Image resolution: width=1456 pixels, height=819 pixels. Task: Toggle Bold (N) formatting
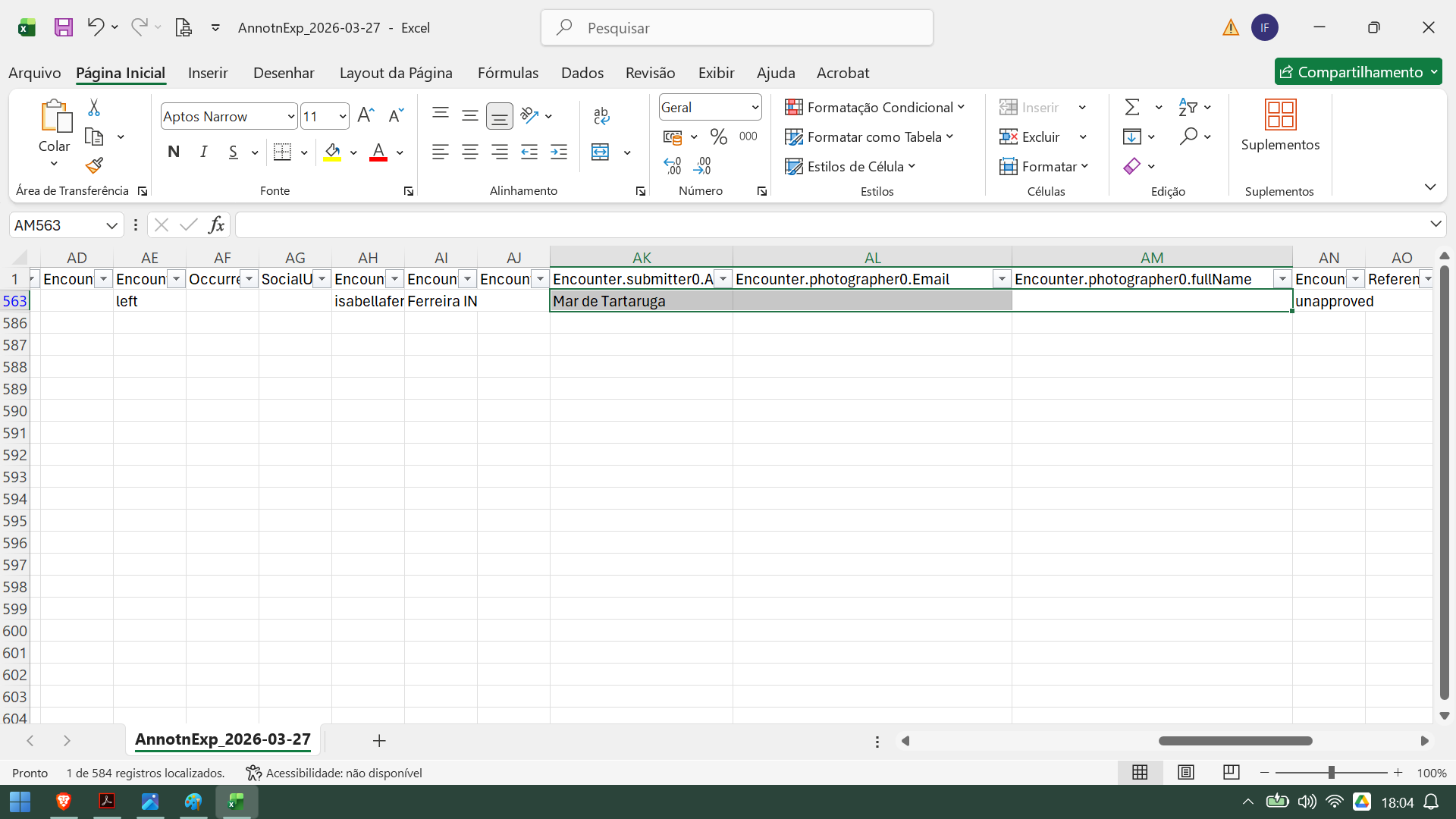tap(174, 152)
